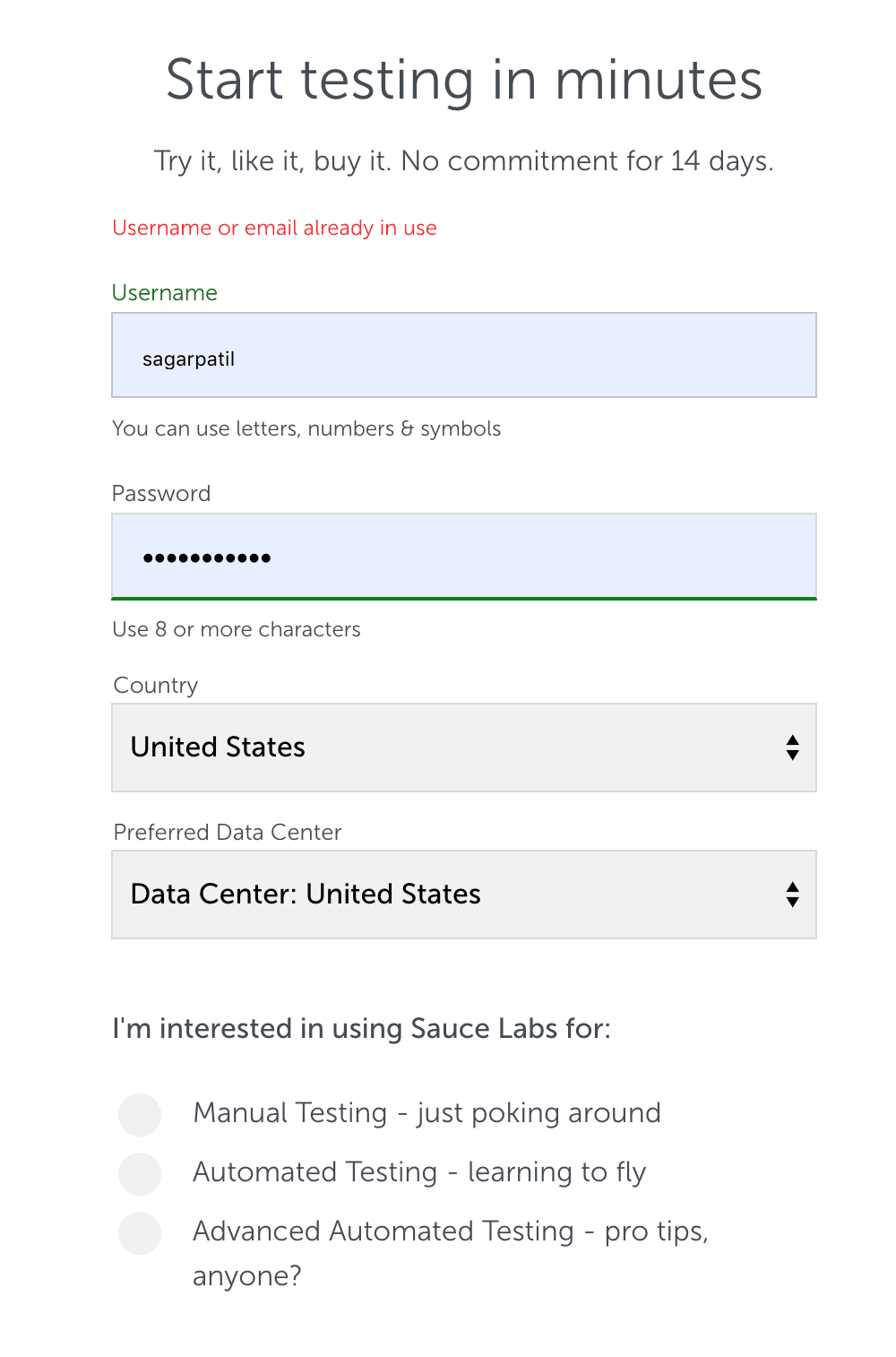Choose Automated Testing radio option
The image size is (896, 1357).
140,1173
